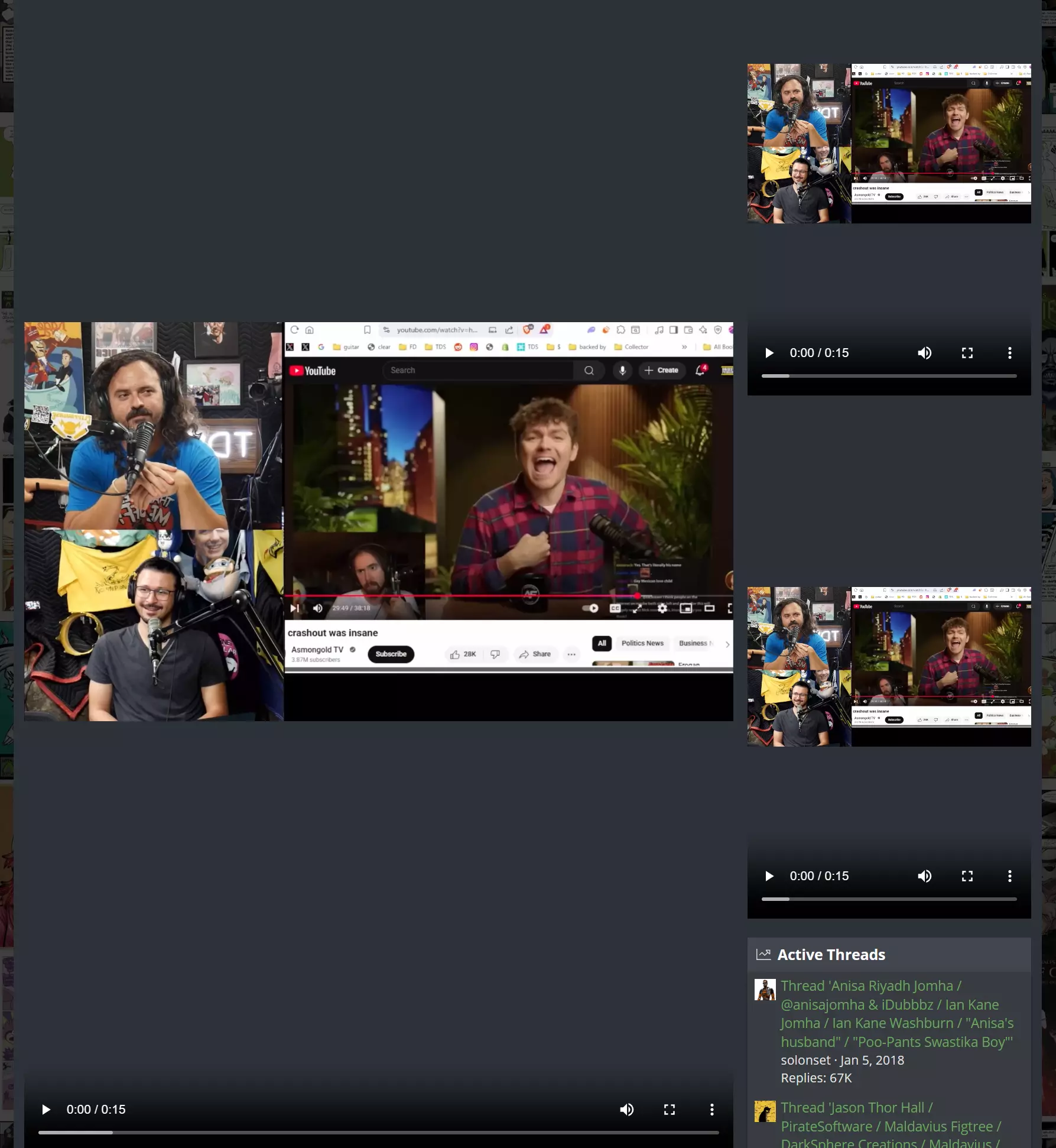Select the 'Replies: 67K' text
The width and height of the screenshot is (1056, 1148).
tap(816, 1078)
